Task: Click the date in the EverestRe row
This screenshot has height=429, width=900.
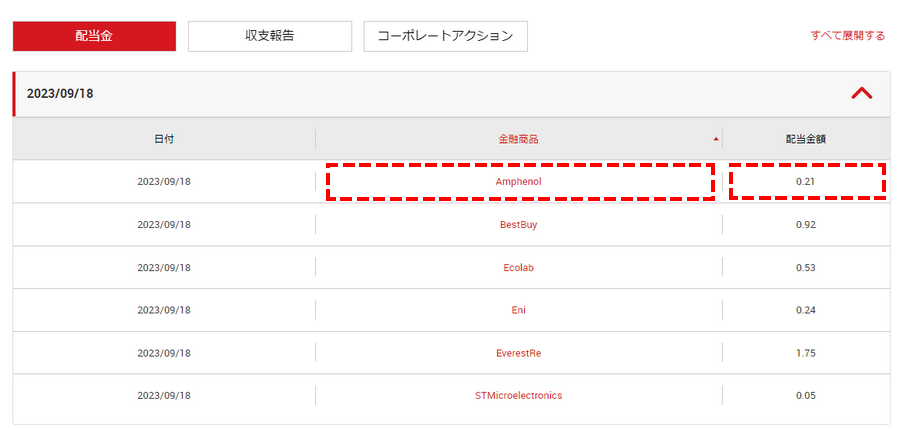Action: (x=164, y=353)
